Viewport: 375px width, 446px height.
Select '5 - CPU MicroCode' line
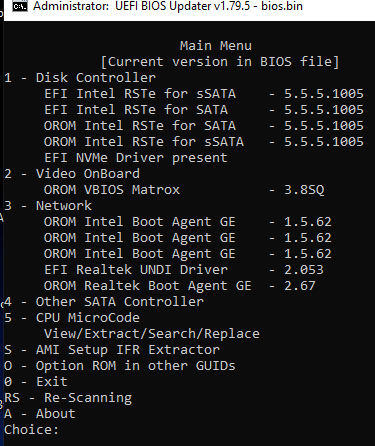click(72, 318)
